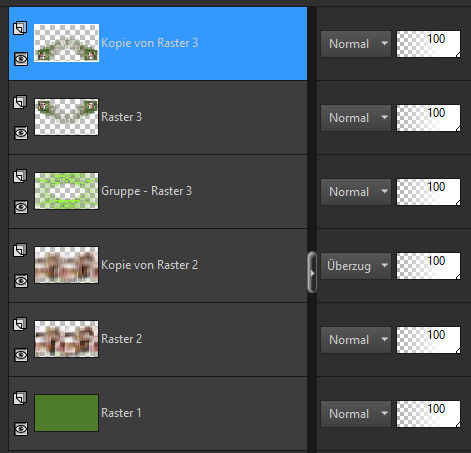This screenshot has width=471, height=453.
Task: Open the Überzug blend mode dropdown
Action: [x=356, y=266]
